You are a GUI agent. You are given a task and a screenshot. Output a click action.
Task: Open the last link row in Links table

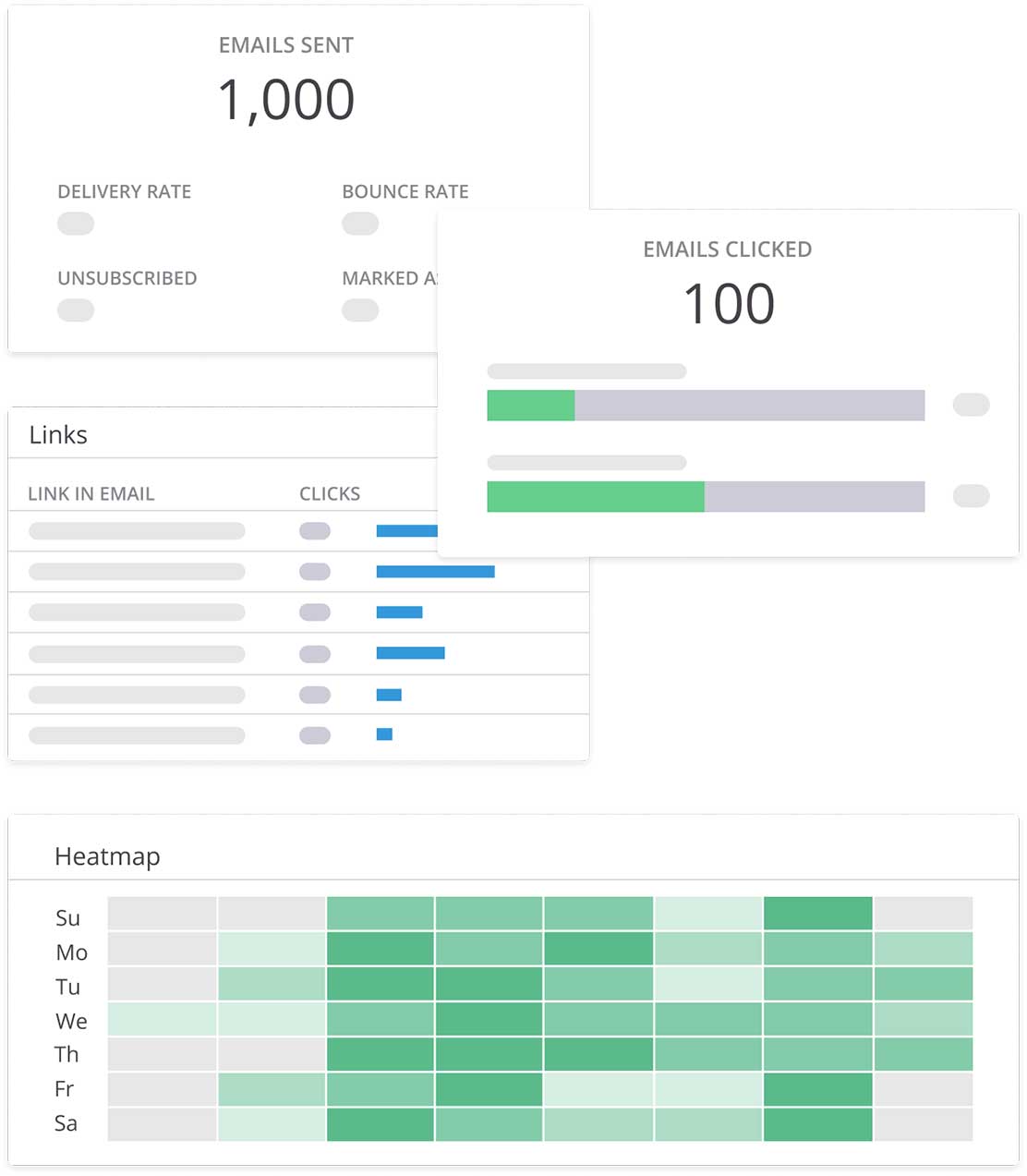pyautogui.click(x=137, y=736)
